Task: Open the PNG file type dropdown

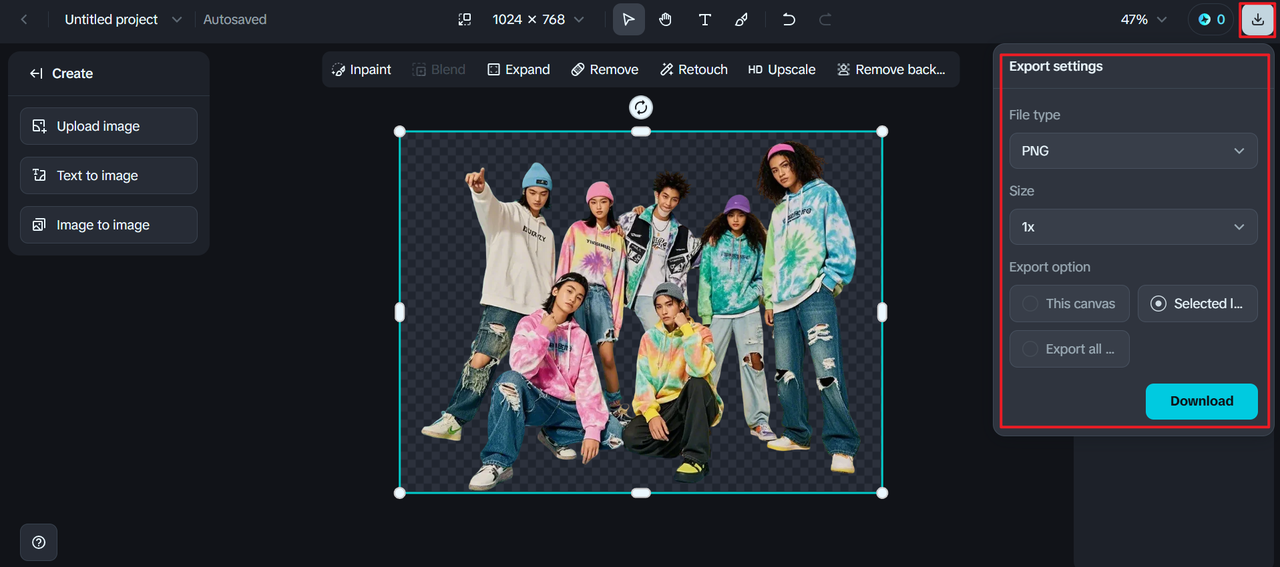Action: tap(1133, 151)
